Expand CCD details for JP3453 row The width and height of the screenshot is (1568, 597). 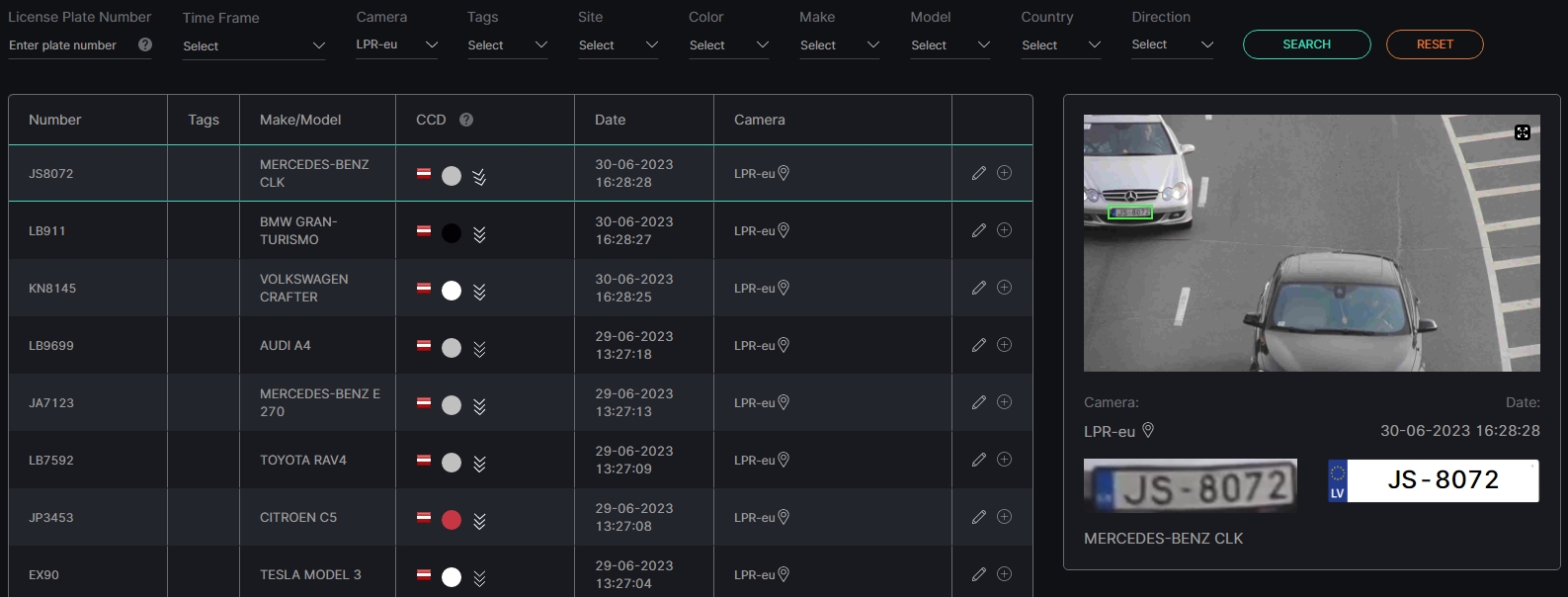click(479, 521)
